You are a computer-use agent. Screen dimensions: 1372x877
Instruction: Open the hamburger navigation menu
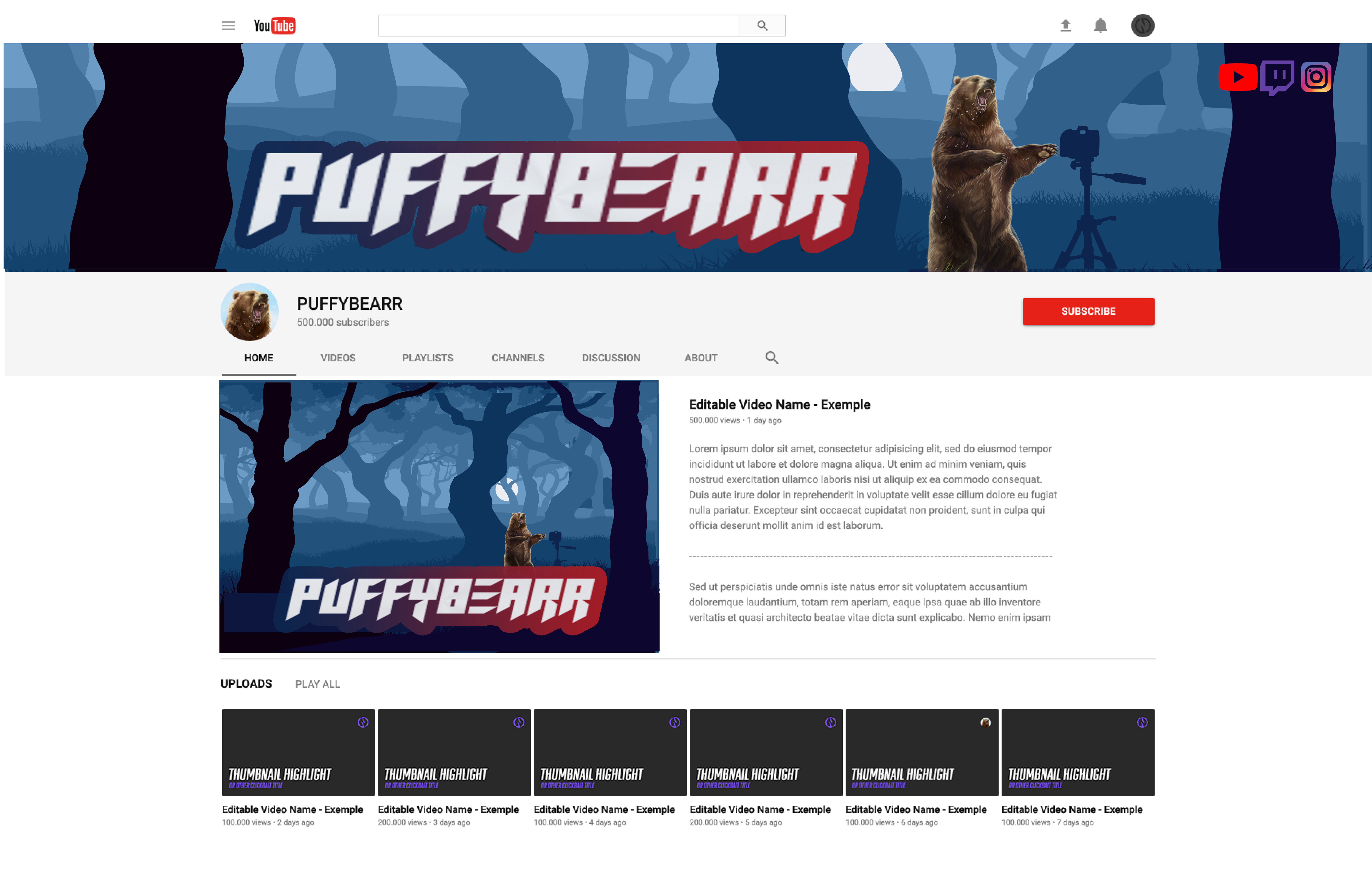pos(229,26)
